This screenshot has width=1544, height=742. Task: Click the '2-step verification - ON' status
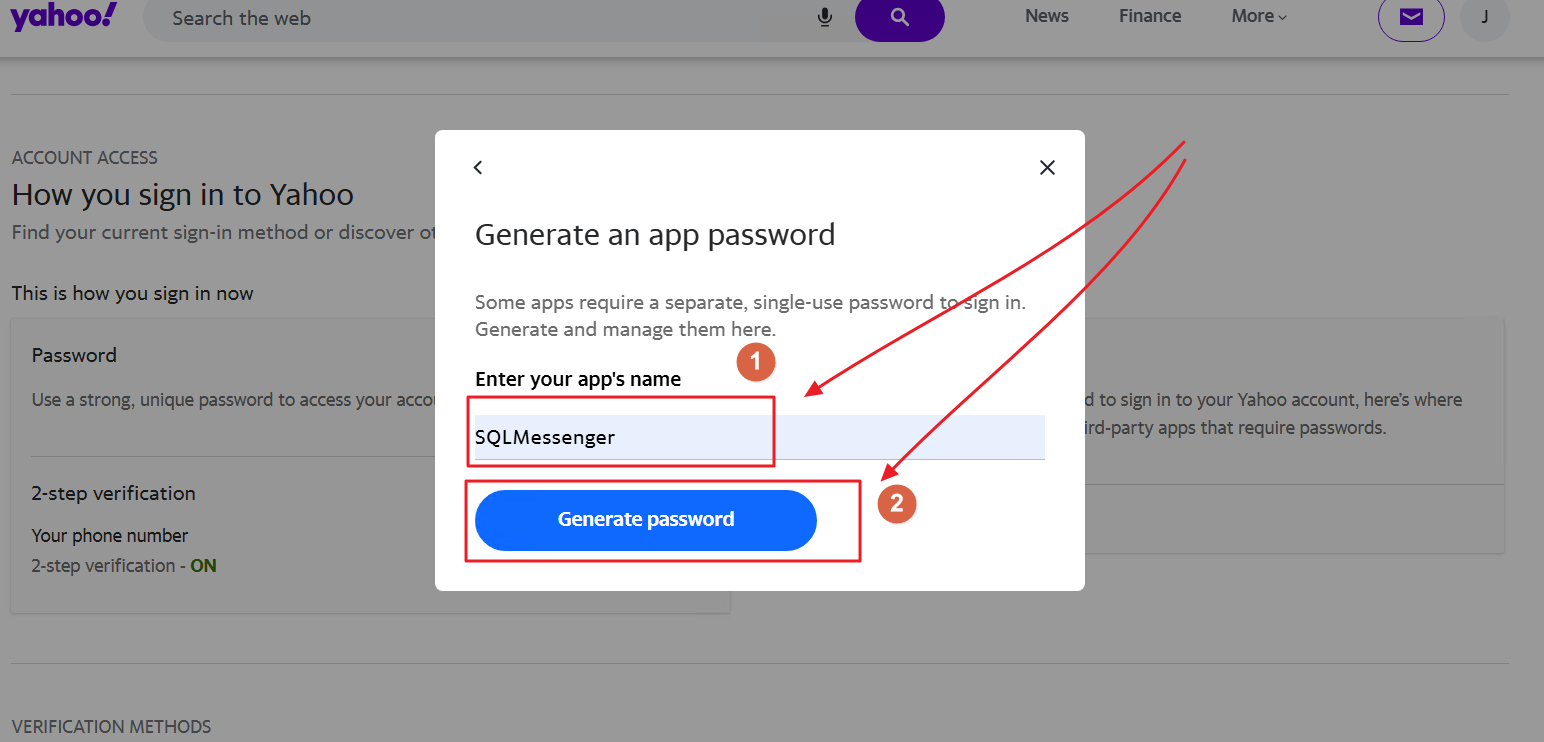click(124, 566)
